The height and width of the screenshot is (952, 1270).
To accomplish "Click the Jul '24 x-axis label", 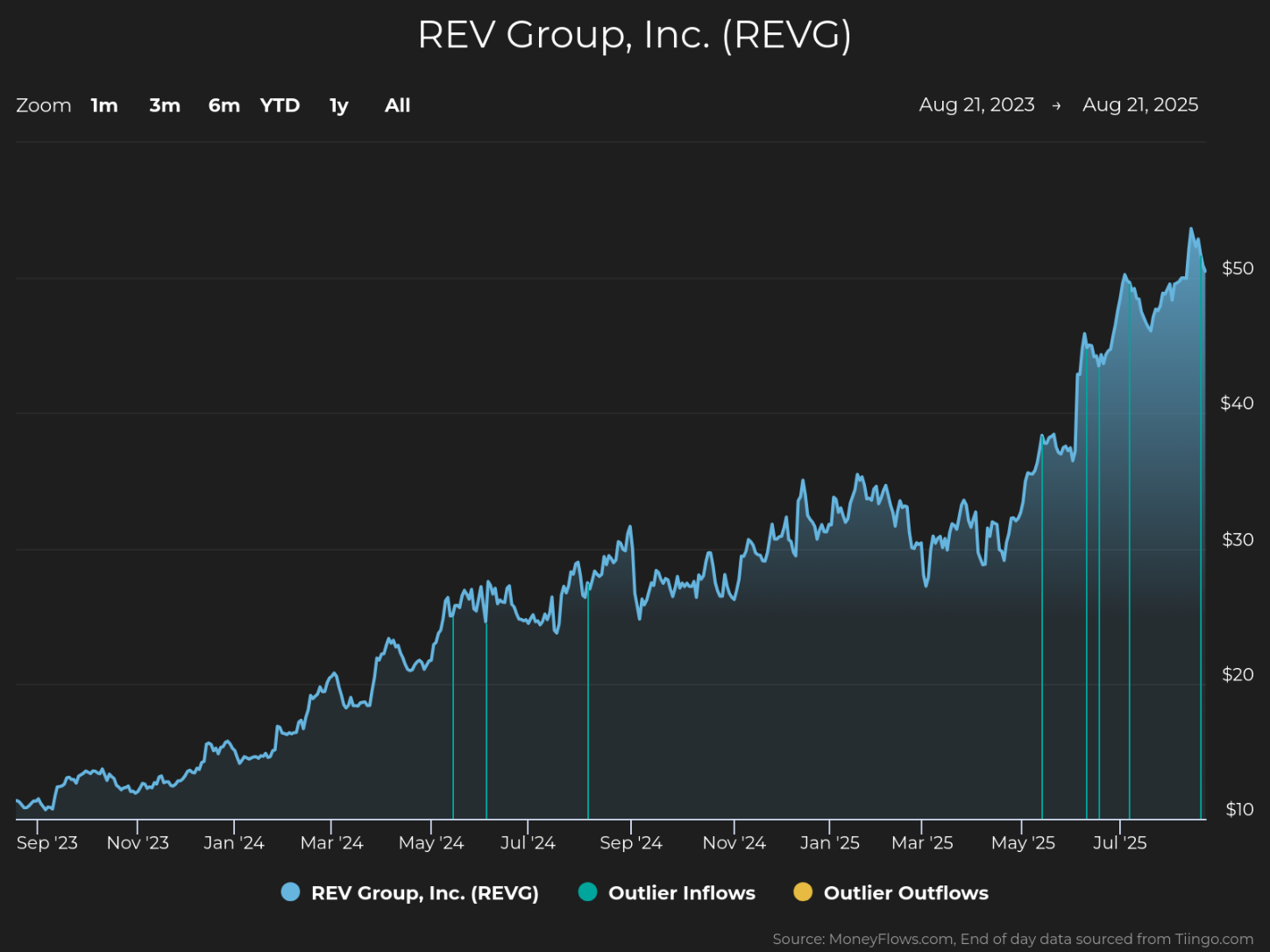I will coord(528,842).
